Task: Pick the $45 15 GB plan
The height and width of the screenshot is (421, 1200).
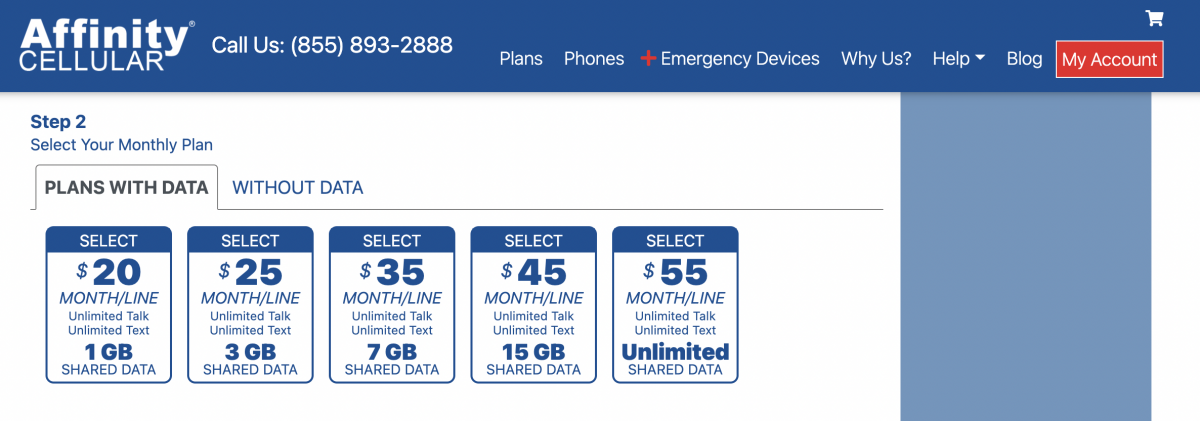Action: [534, 304]
